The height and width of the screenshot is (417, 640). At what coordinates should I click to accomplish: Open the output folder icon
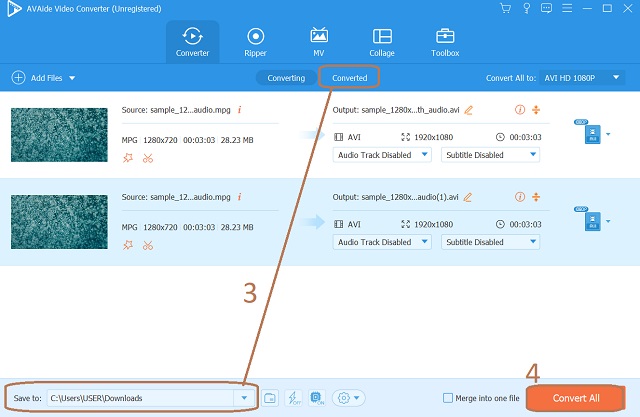click(x=270, y=398)
